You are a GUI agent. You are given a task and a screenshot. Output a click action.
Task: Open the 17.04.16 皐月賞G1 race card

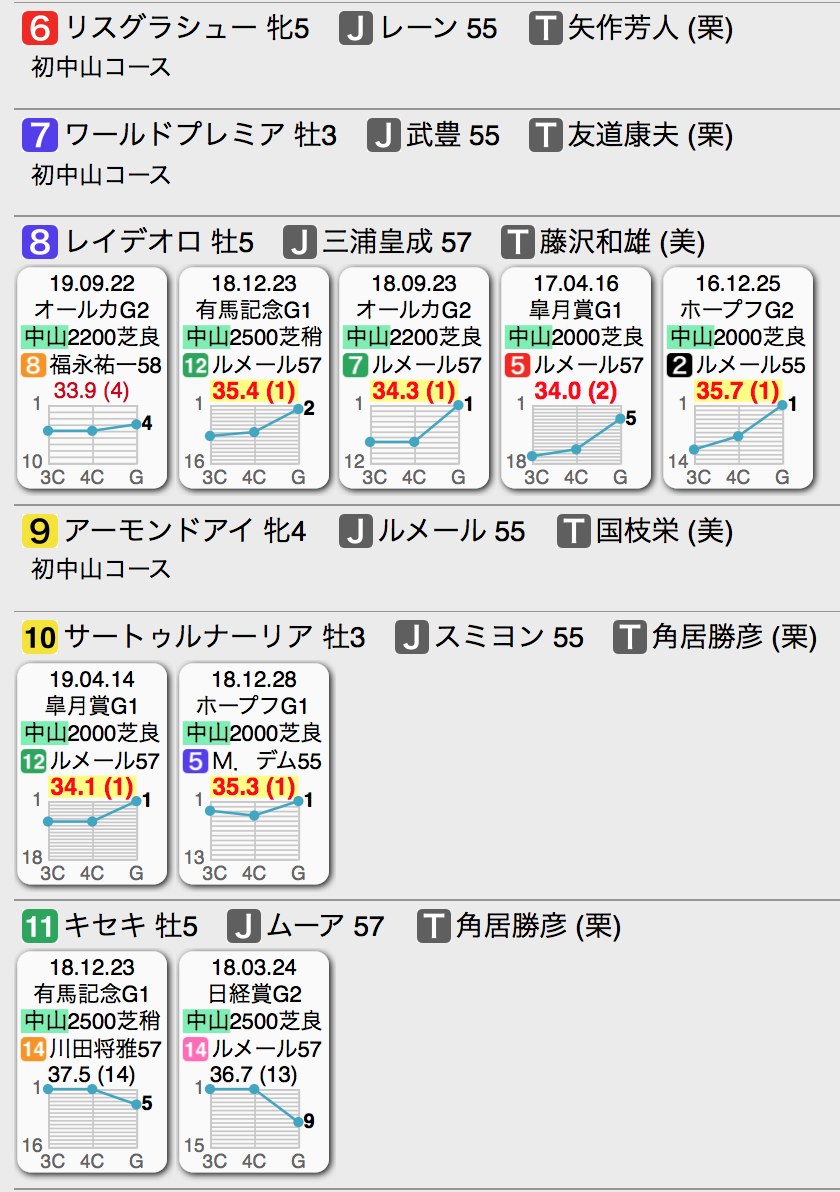(576, 378)
